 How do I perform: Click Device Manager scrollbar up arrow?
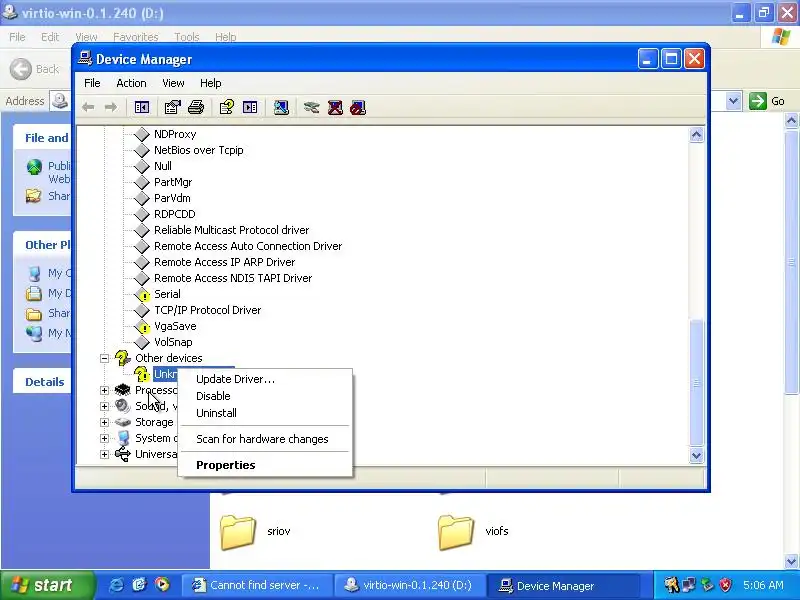coord(696,135)
